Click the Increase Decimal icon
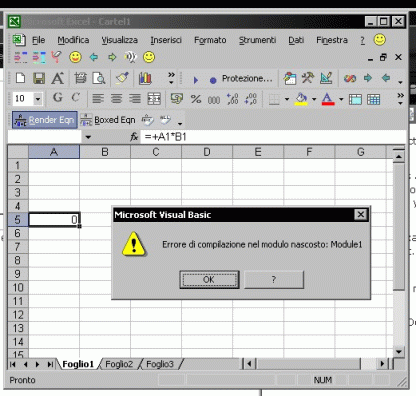The image size is (416, 396). pos(232,99)
